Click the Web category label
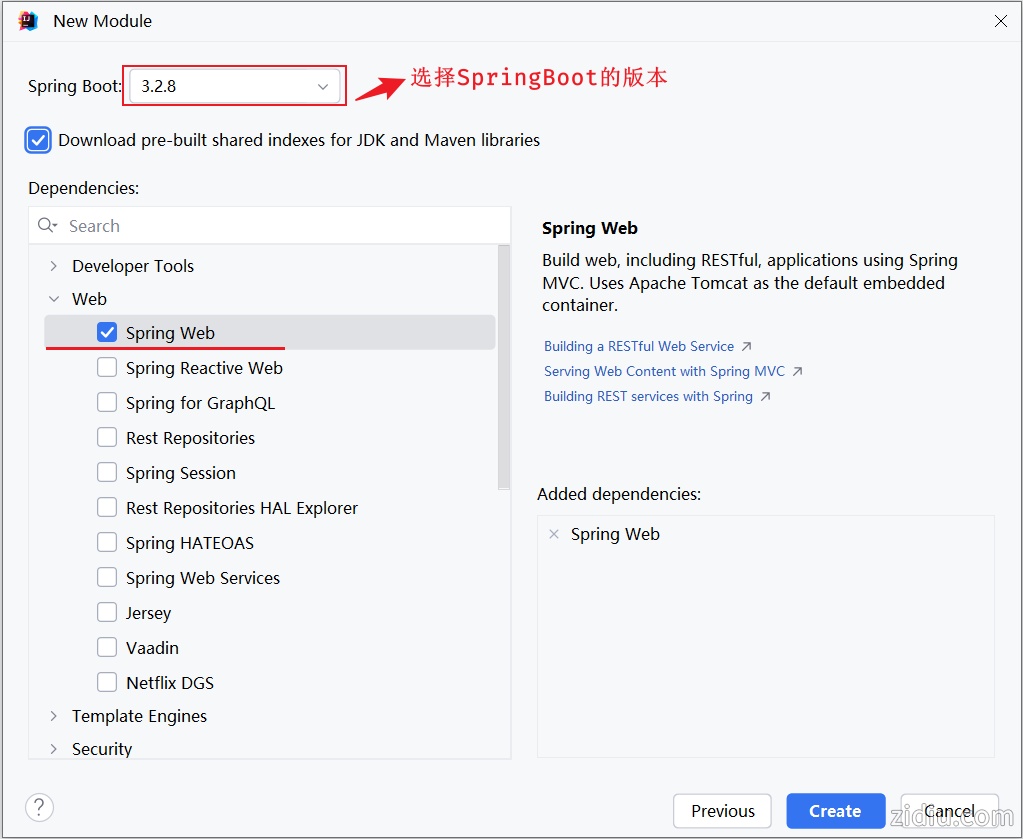The height and width of the screenshot is (839, 1023). (89, 299)
